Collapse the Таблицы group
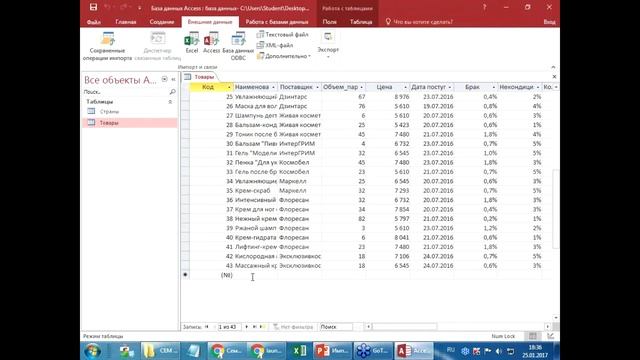The image size is (640, 360). [x=170, y=102]
